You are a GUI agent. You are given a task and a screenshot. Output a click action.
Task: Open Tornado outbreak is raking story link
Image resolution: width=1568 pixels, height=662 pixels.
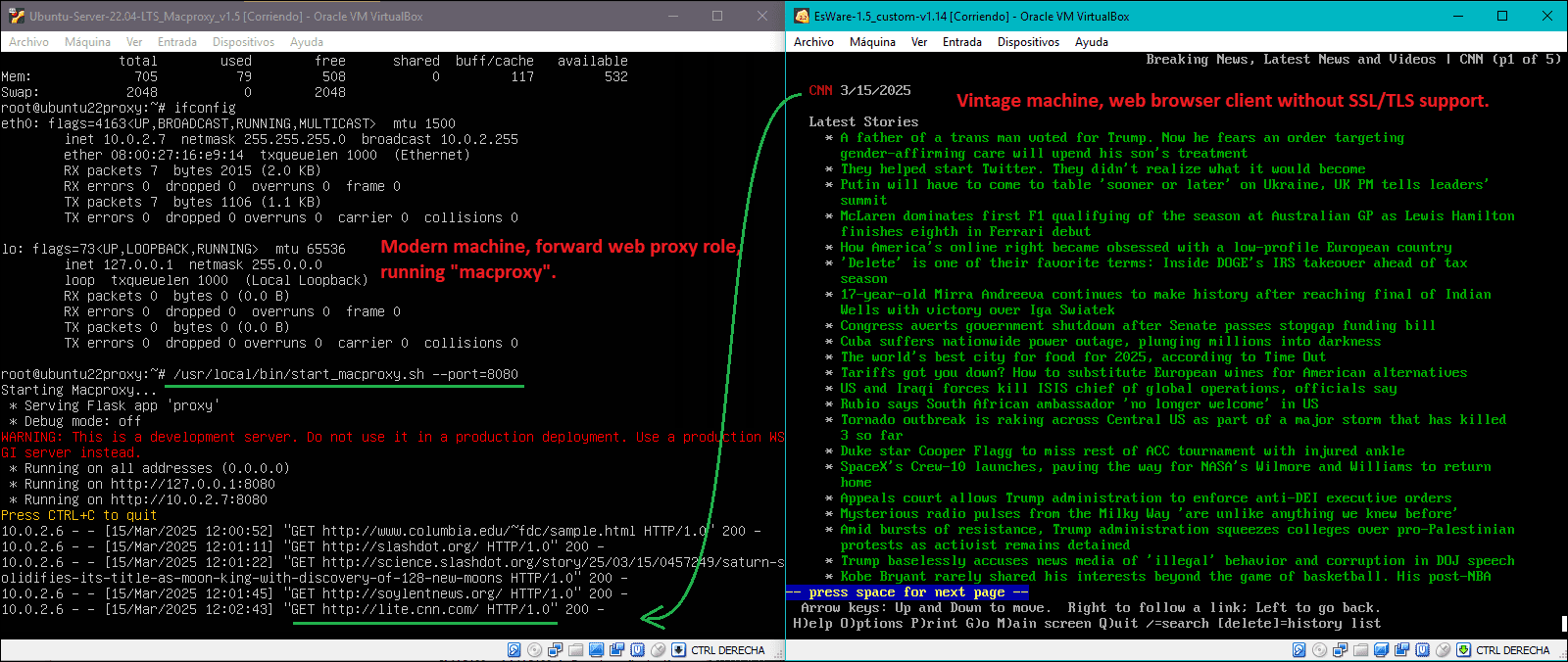pyautogui.click(x=1173, y=427)
